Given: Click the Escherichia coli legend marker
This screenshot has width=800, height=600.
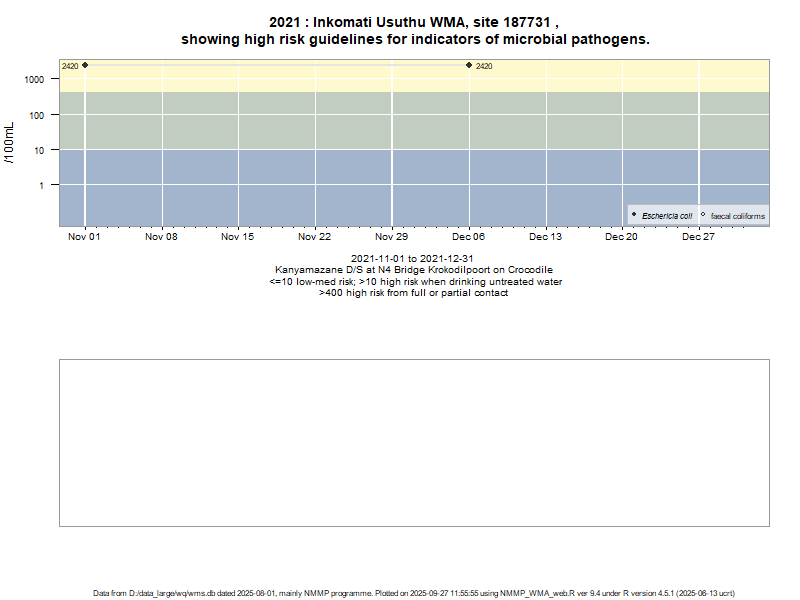Looking at the screenshot, I should coord(634,215).
